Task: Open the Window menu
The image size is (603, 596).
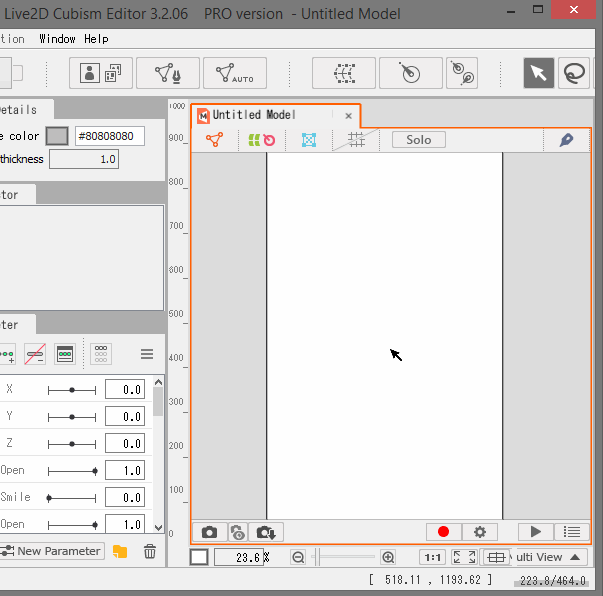Action: [57, 39]
